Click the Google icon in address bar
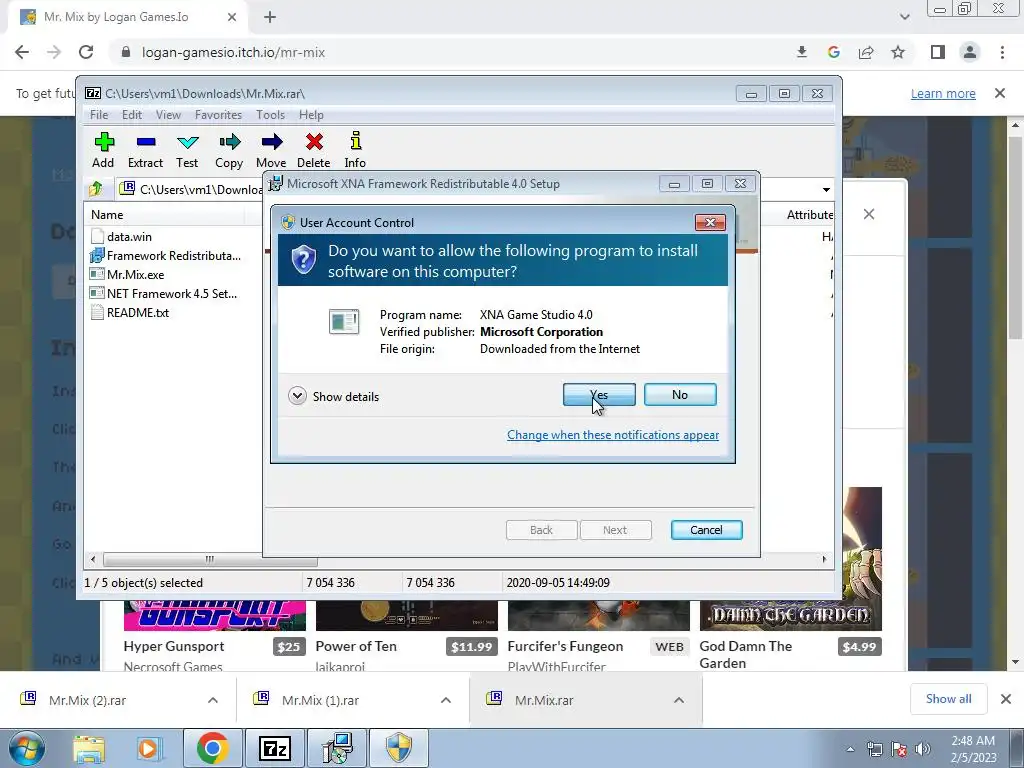This screenshot has width=1024, height=768. [x=833, y=52]
